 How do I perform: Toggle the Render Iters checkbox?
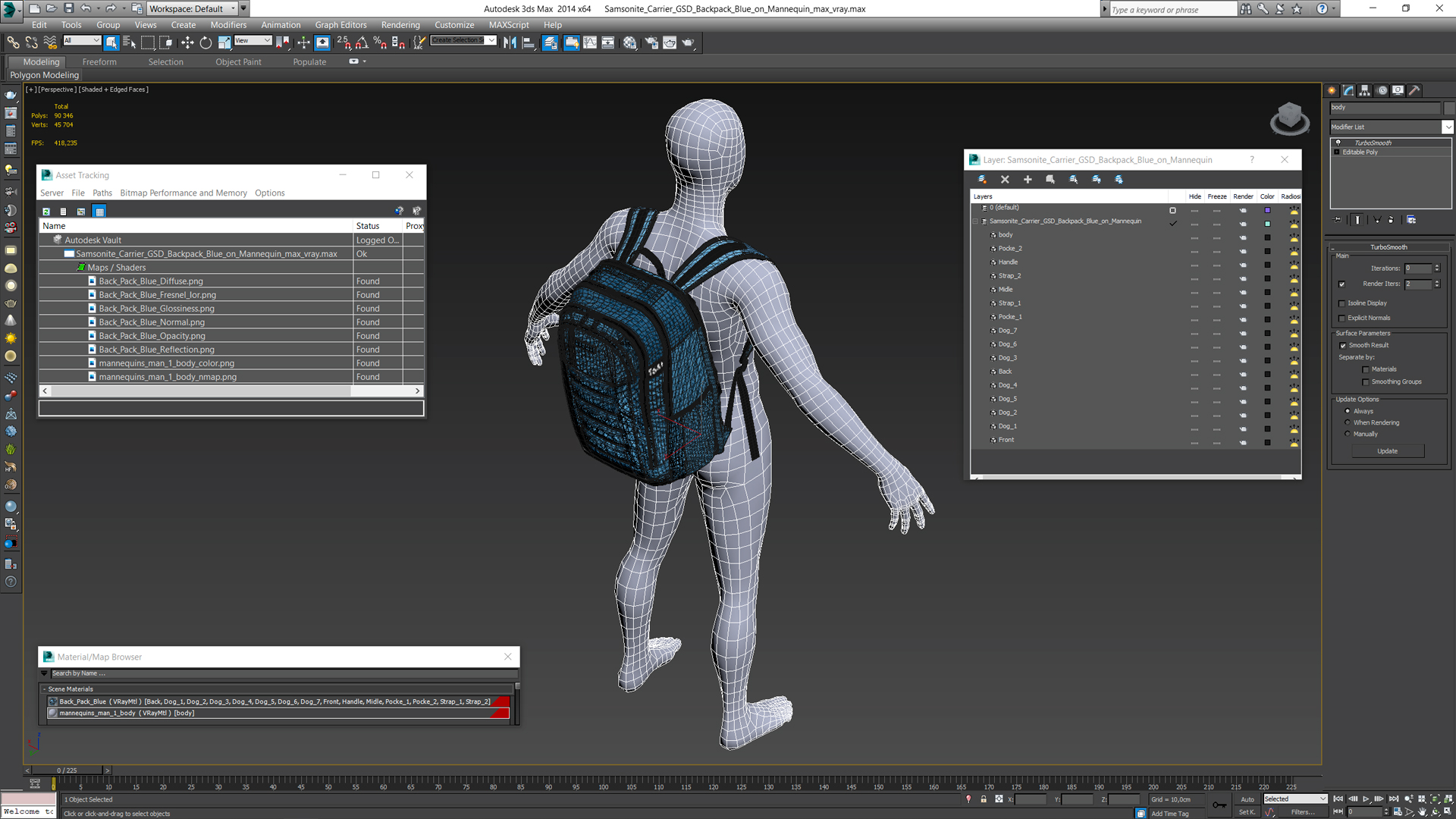point(1341,284)
